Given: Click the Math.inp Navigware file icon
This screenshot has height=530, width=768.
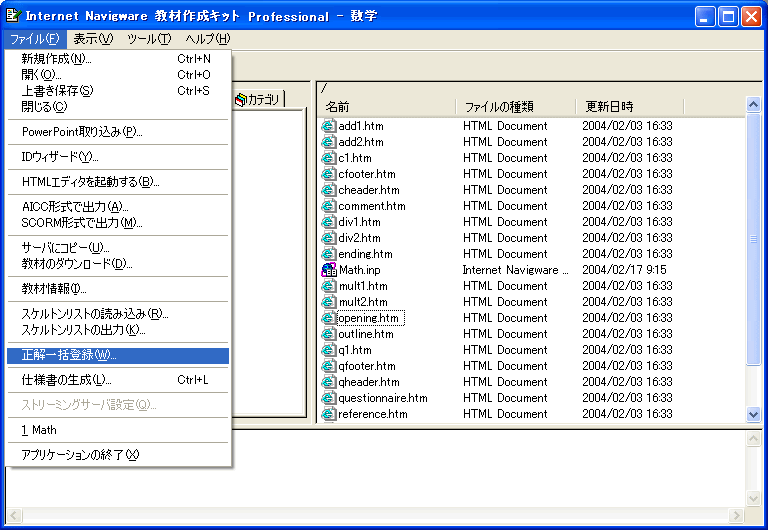Looking at the screenshot, I should [x=329, y=270].
